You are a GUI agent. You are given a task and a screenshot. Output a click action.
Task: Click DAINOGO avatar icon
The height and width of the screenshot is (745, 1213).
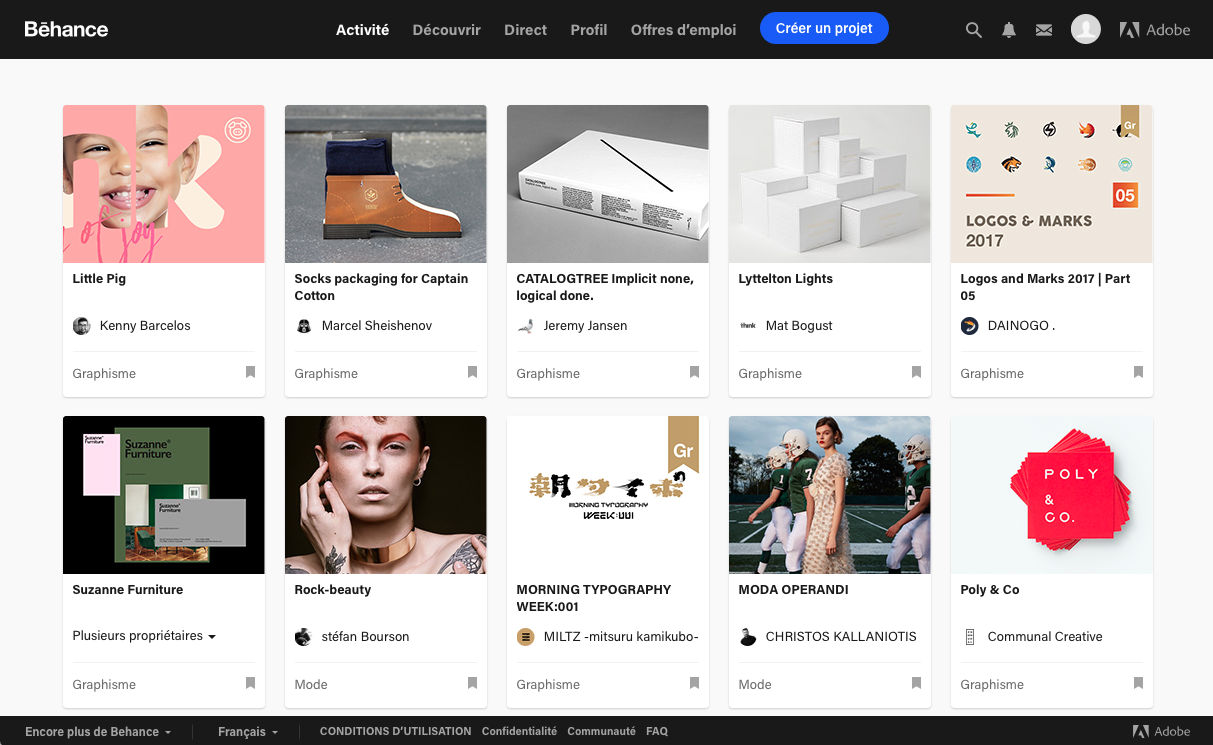969,326
